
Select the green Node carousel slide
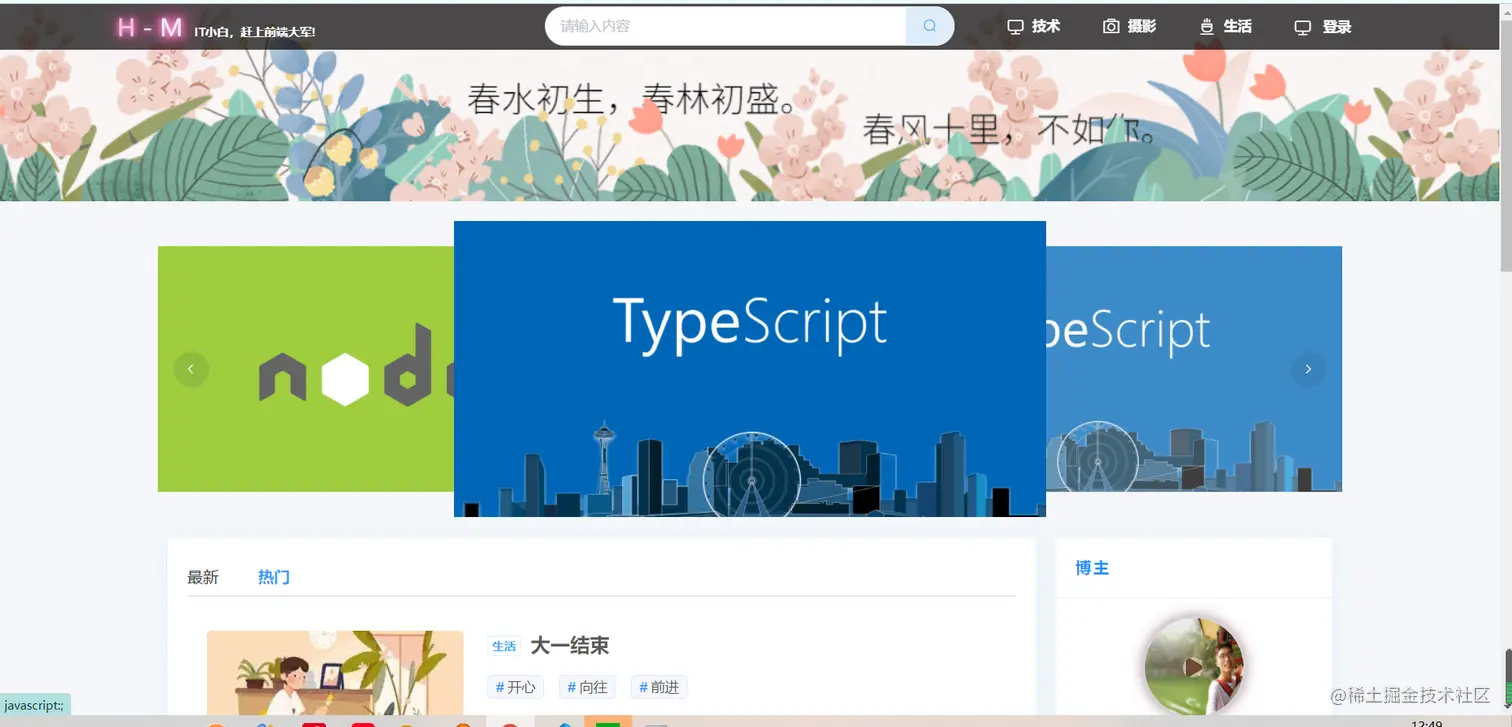pyautogui.click(x=306, y=369)
